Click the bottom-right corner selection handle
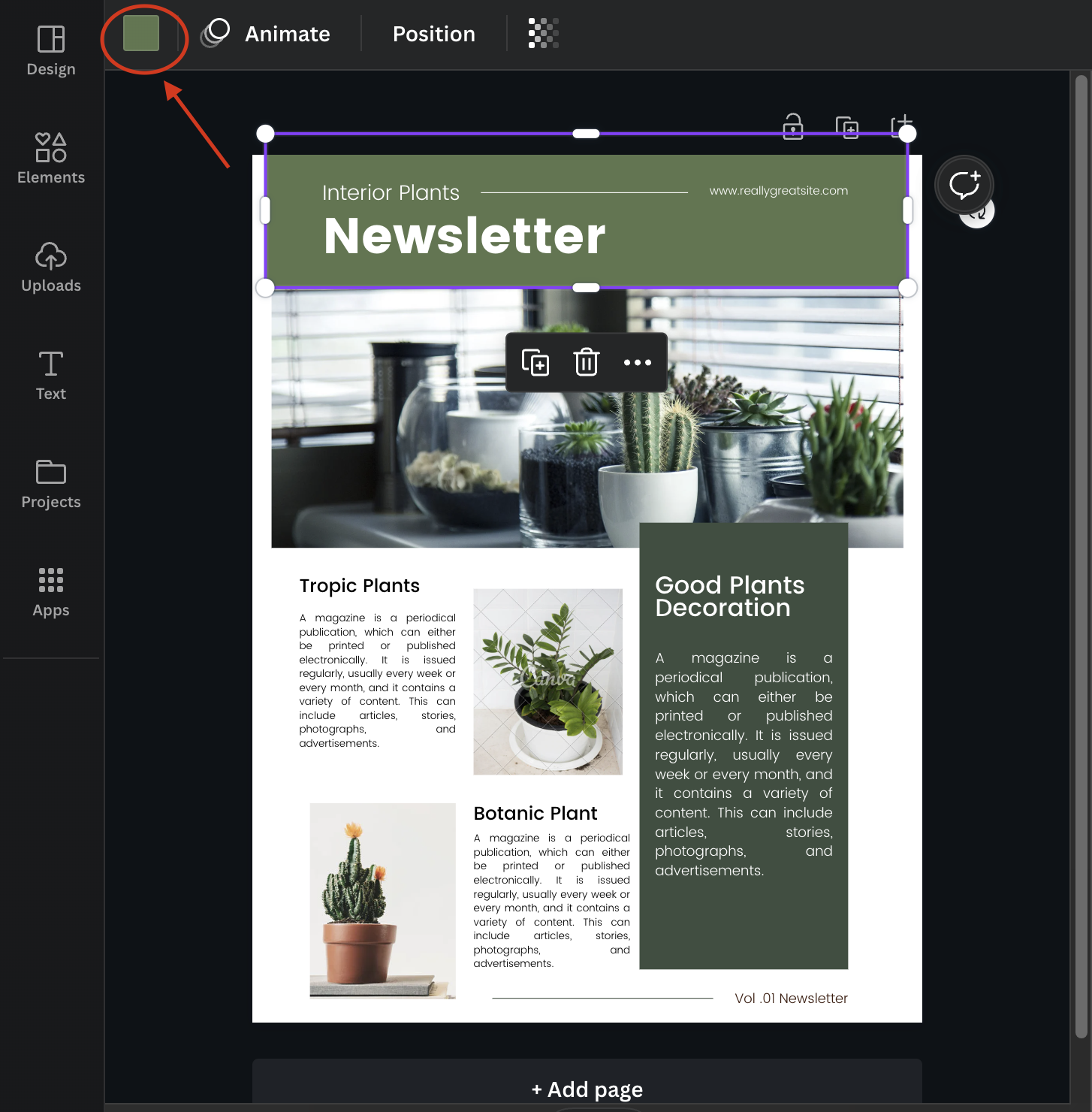1092x1112 pixels. coord(908,288)
